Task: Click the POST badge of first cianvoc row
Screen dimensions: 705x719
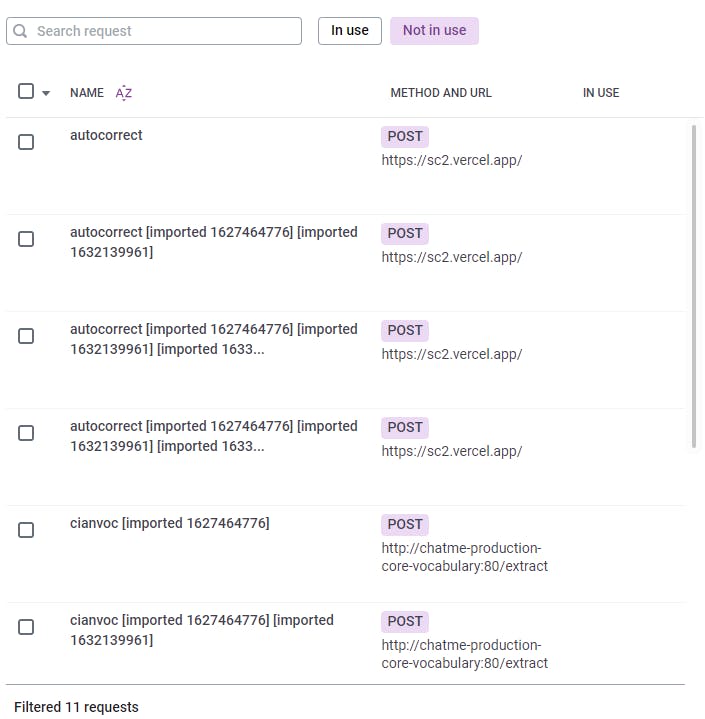Action: pyautogui.click(x=405, y=524)
